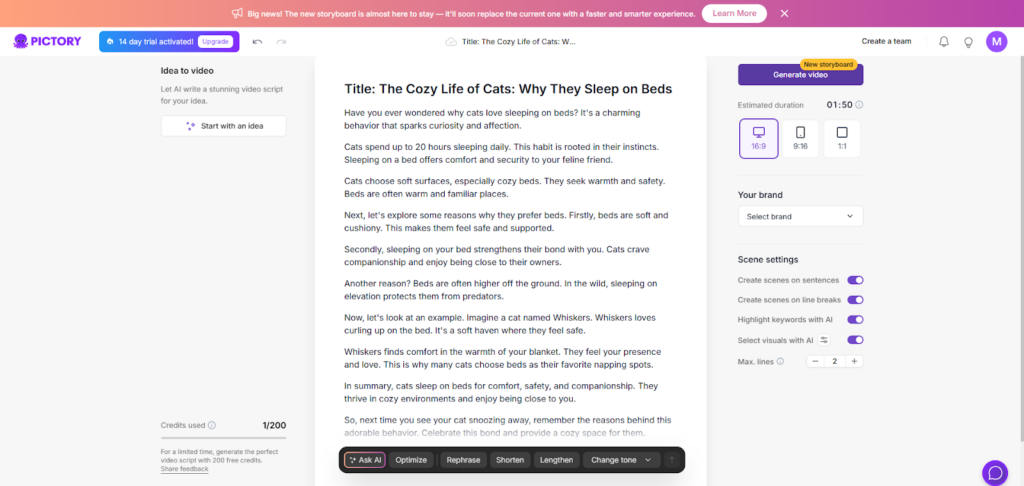Click the Generate video button
The image size is (1024, 486).
(x=800, y=75)
